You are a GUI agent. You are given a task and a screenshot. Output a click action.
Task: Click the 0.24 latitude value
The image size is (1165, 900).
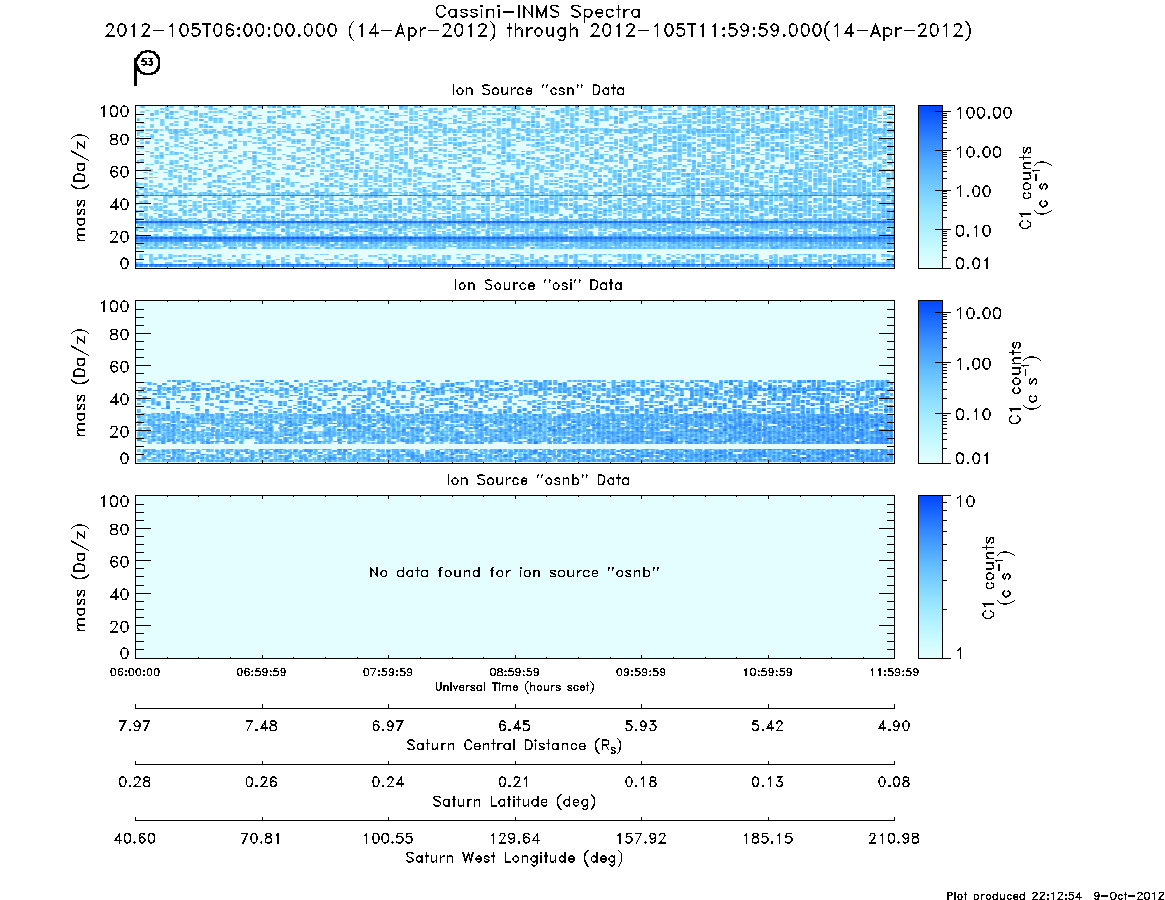388,782
